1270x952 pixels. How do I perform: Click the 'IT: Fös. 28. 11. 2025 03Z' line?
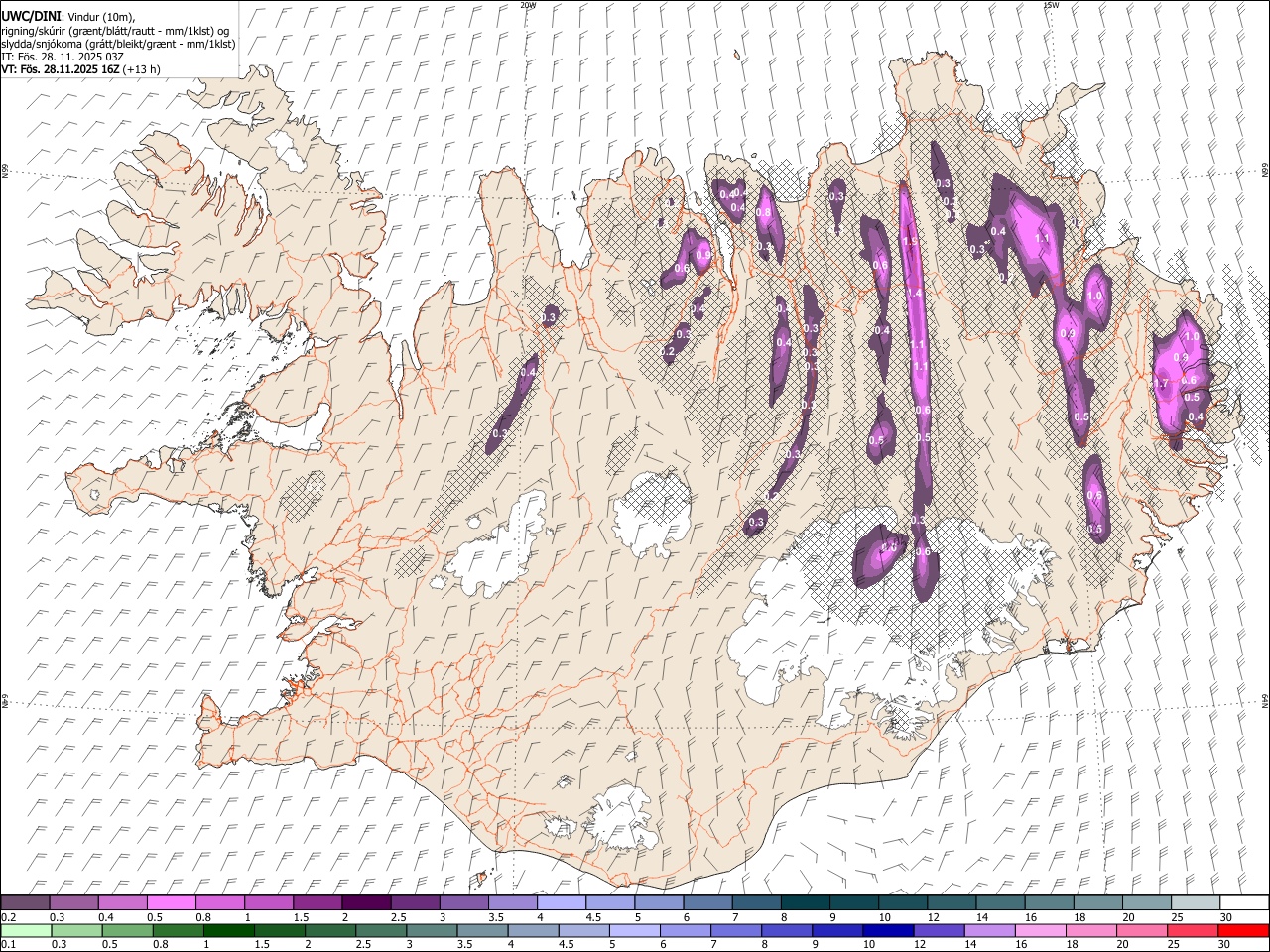coord(63,57)
